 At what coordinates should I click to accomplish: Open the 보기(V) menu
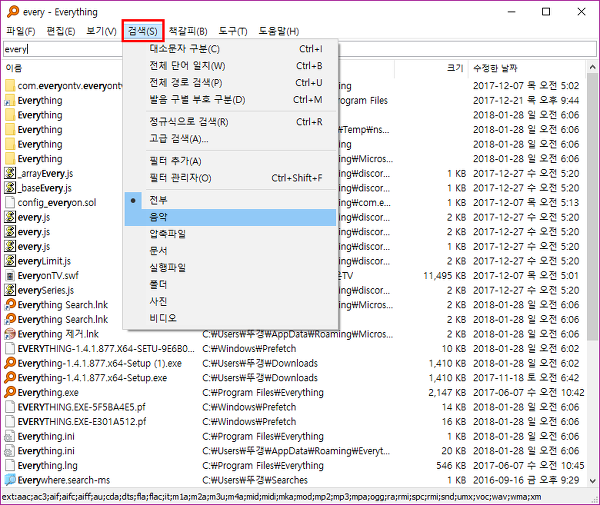pyautogui.click(x=101, y=31)
